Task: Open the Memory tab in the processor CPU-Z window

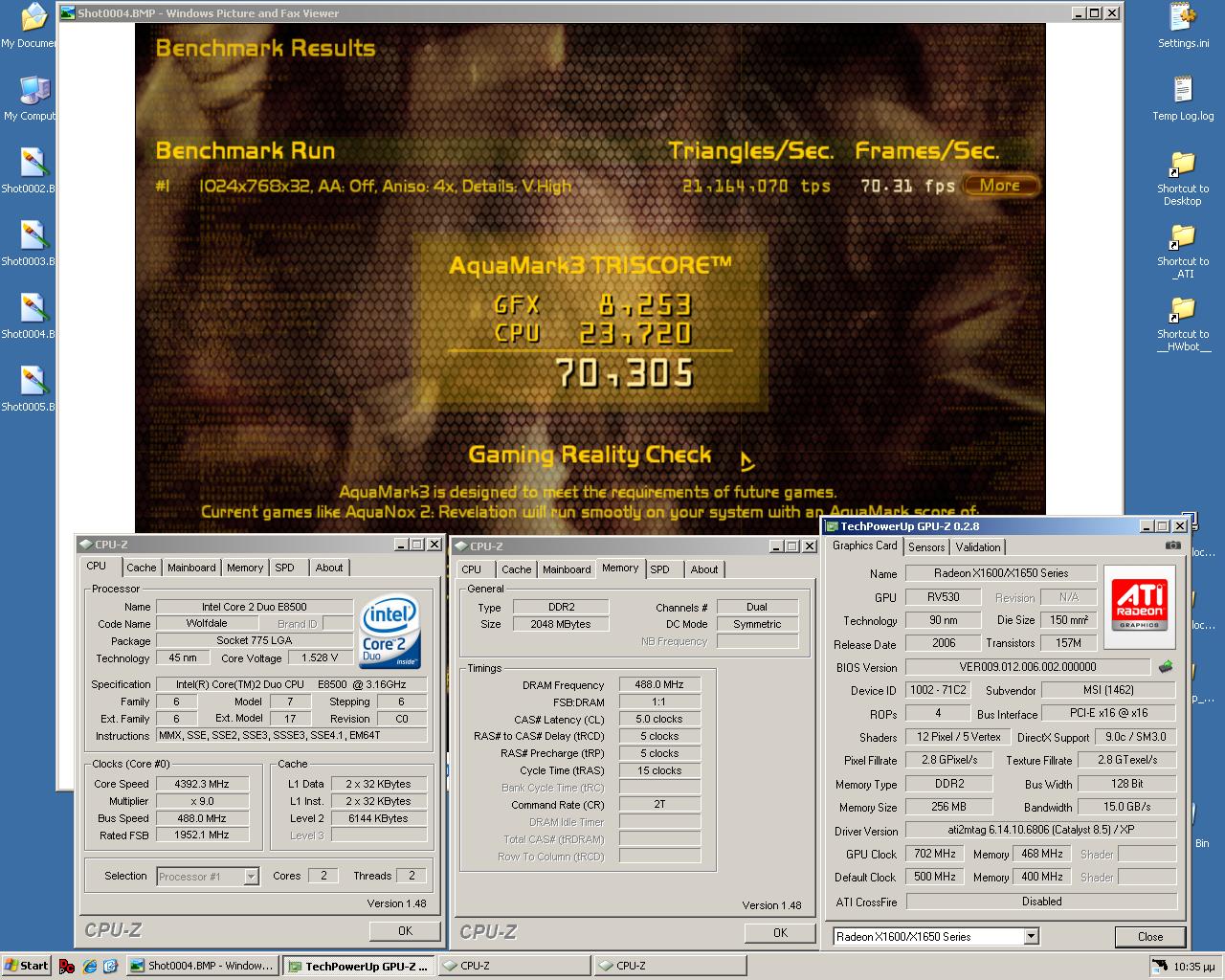Action: click(245, 568)
